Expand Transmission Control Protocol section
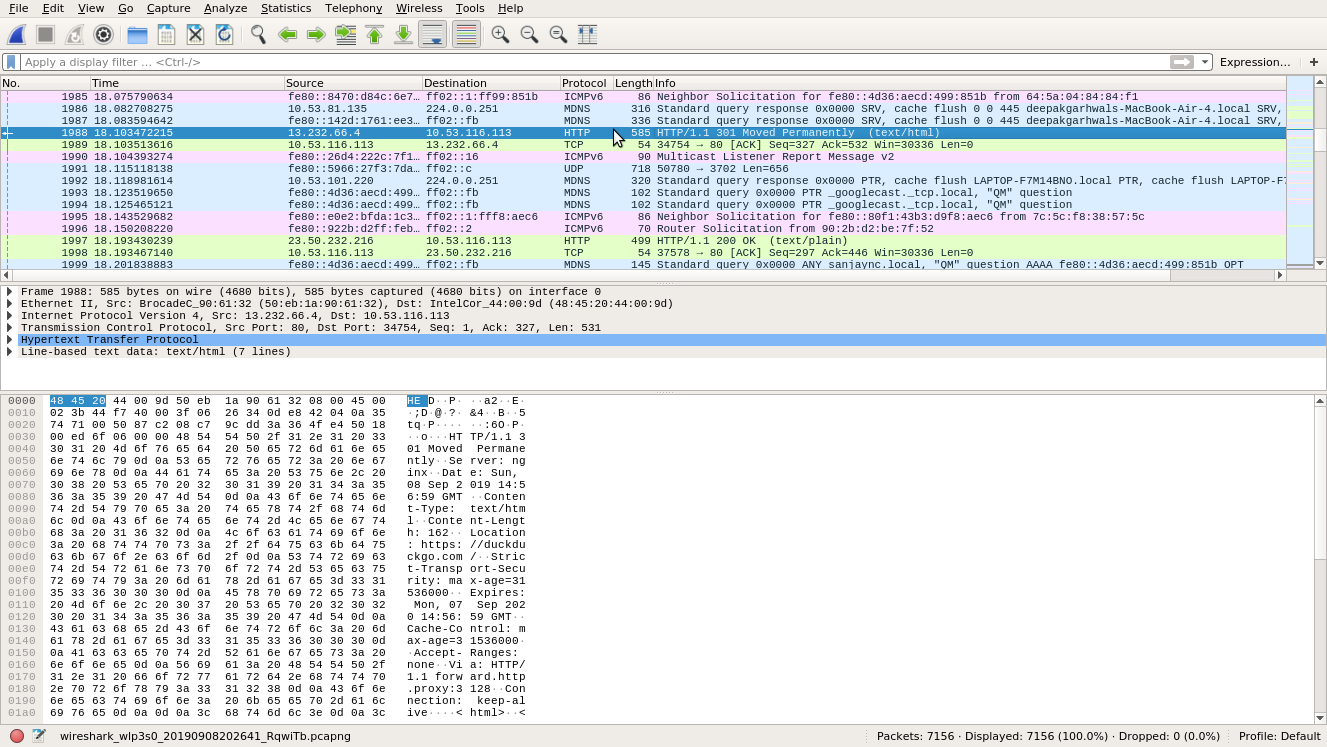 (x=9, y=328)
